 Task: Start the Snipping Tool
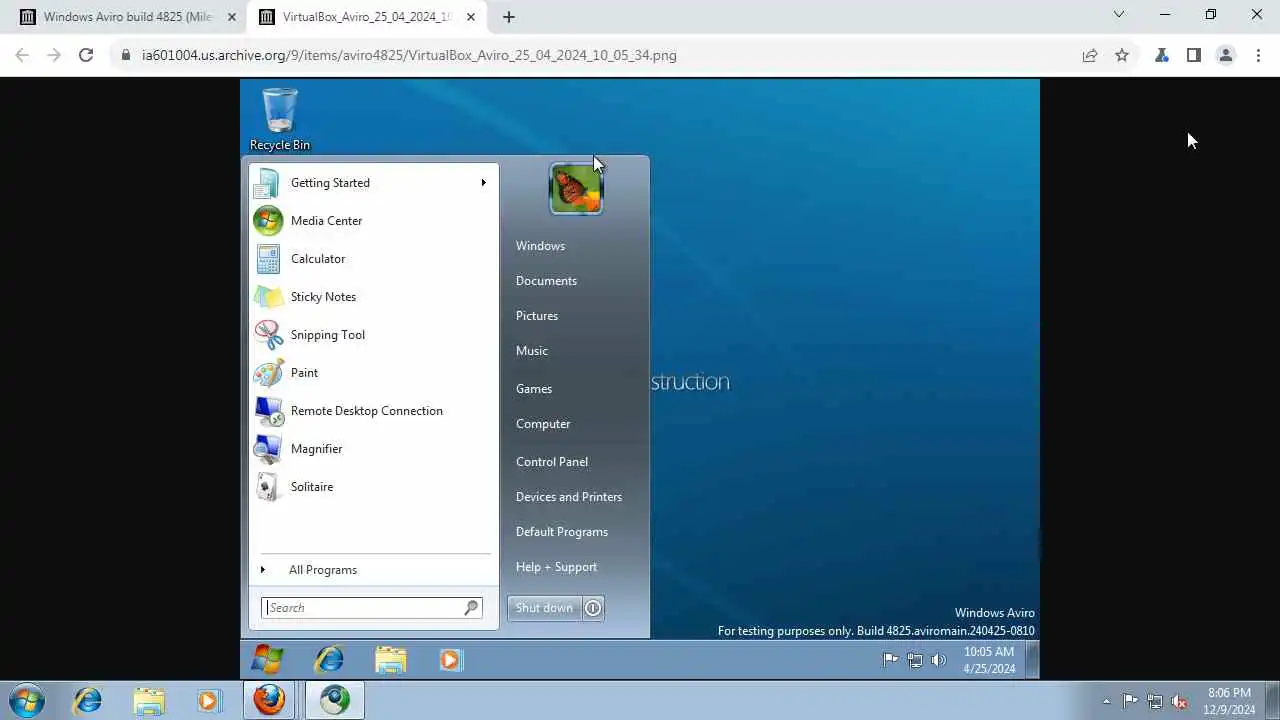coord(327,335)
